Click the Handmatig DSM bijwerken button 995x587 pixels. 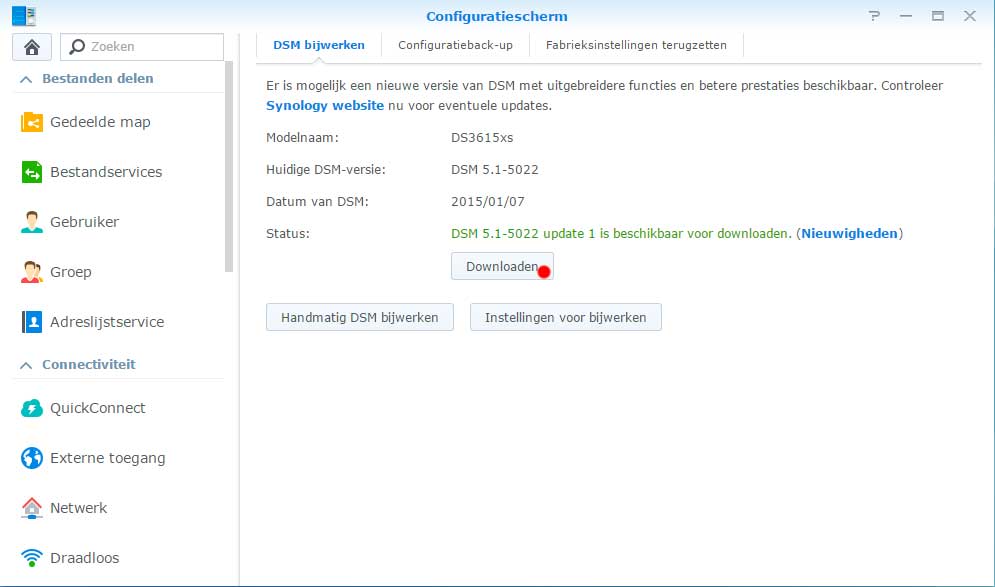[360, 317]
